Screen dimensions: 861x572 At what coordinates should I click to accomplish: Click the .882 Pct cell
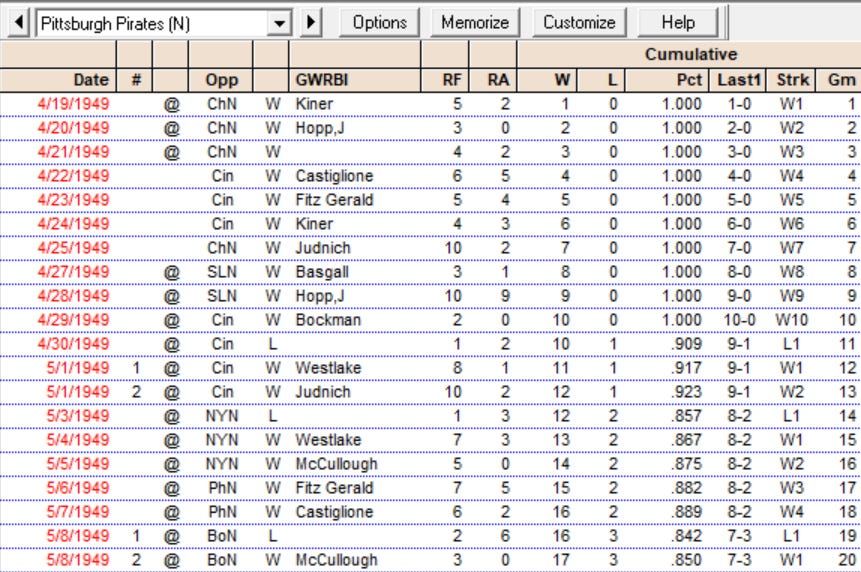686,487
